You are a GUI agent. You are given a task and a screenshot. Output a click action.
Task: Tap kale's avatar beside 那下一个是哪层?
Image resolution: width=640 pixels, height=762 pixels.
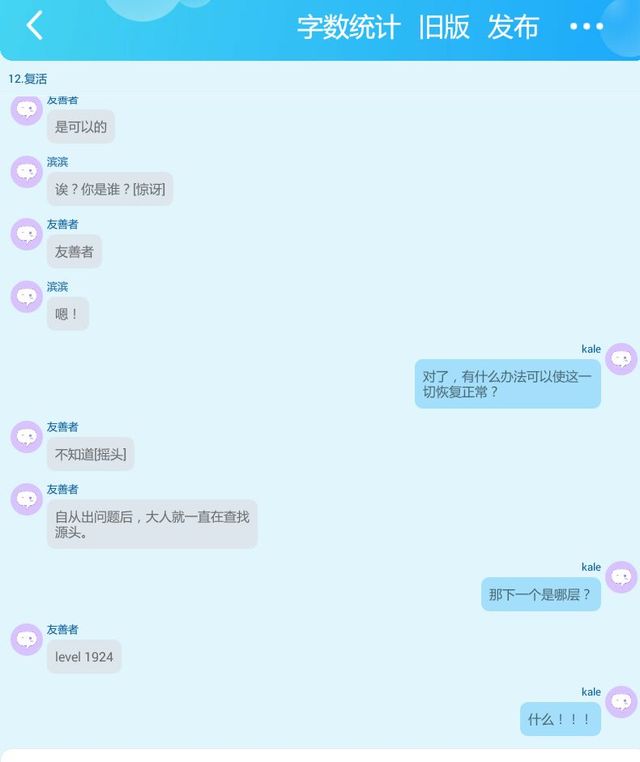[x=621, y=577]
